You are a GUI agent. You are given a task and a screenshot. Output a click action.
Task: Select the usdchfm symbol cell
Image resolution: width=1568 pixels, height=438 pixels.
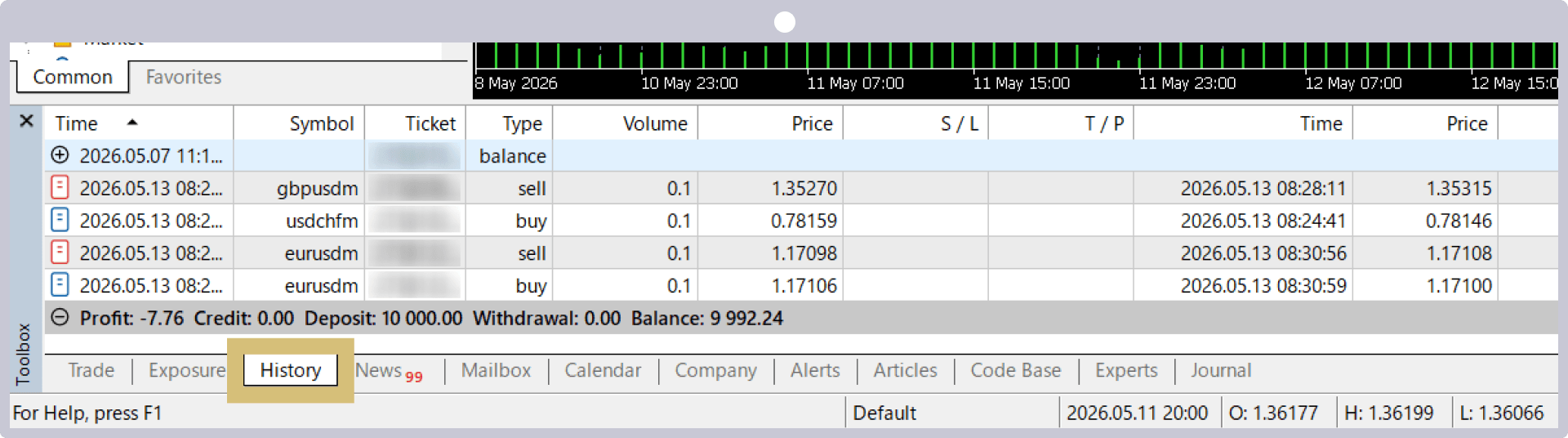click(x=322, y=221)
